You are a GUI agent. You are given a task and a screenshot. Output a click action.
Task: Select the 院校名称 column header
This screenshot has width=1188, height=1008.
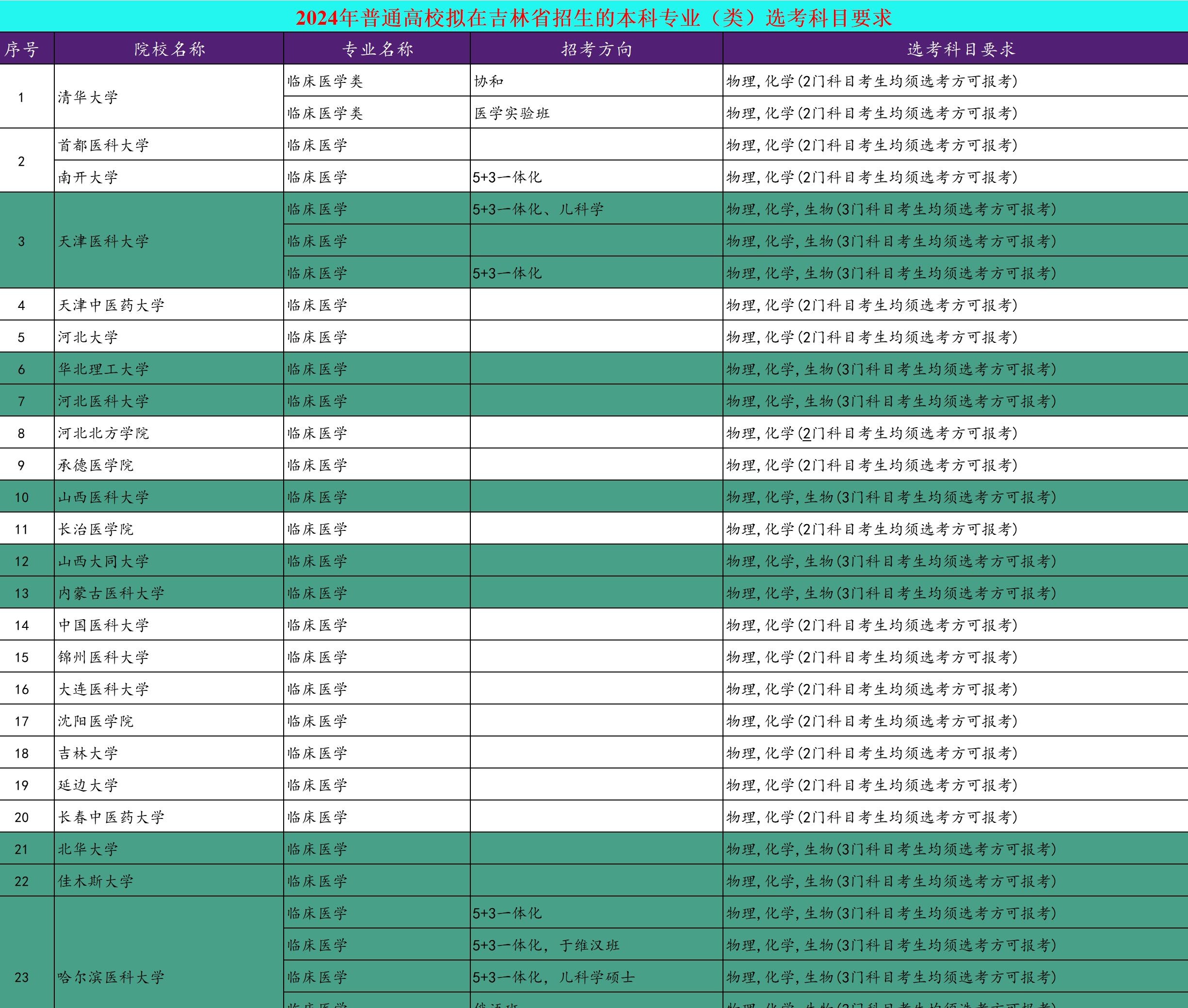pyautogui.click(x=169, y=48)
